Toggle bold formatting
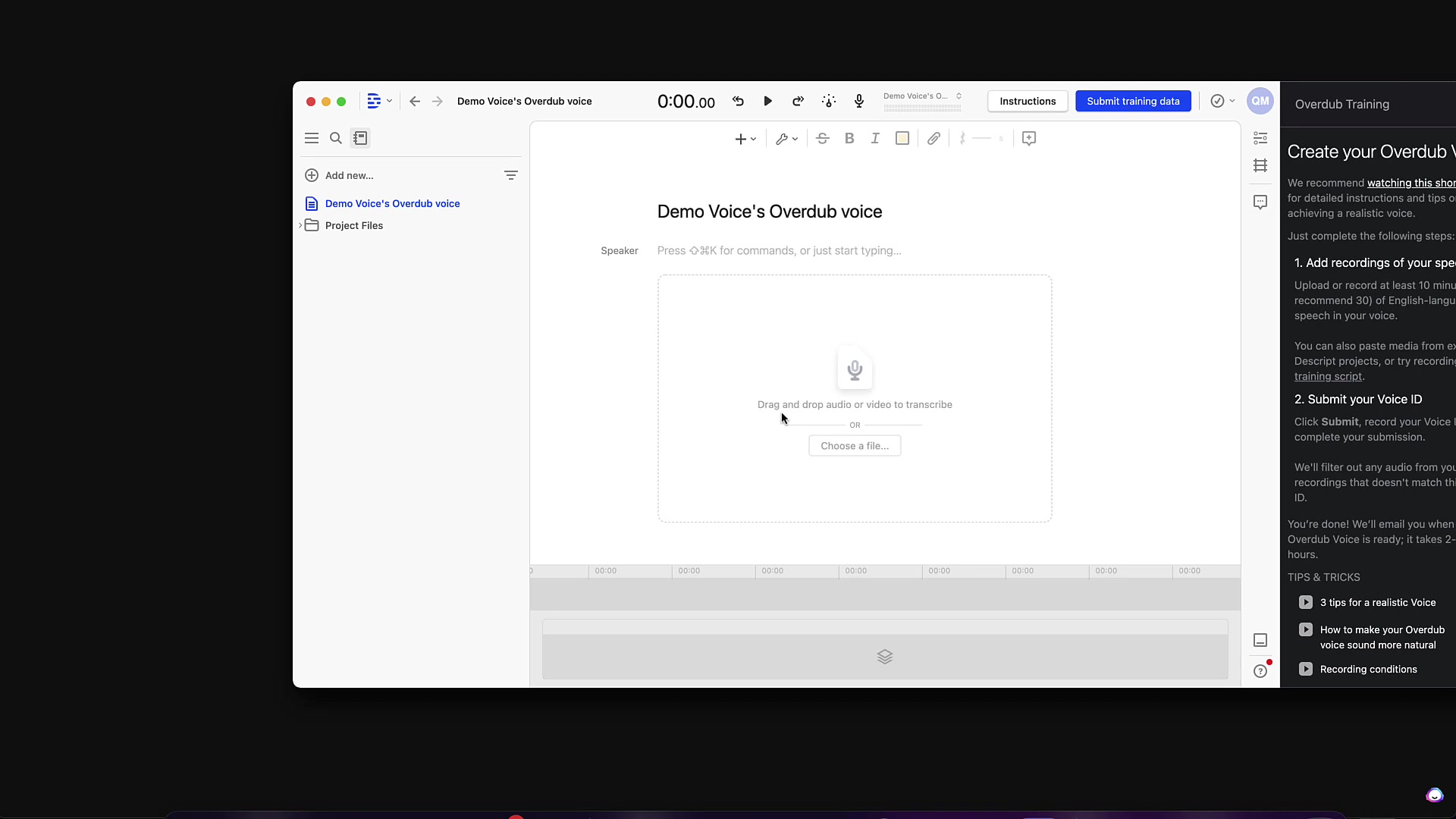Screen dimensions: 1456x819 pyautogui.click(x=849, y=138)
